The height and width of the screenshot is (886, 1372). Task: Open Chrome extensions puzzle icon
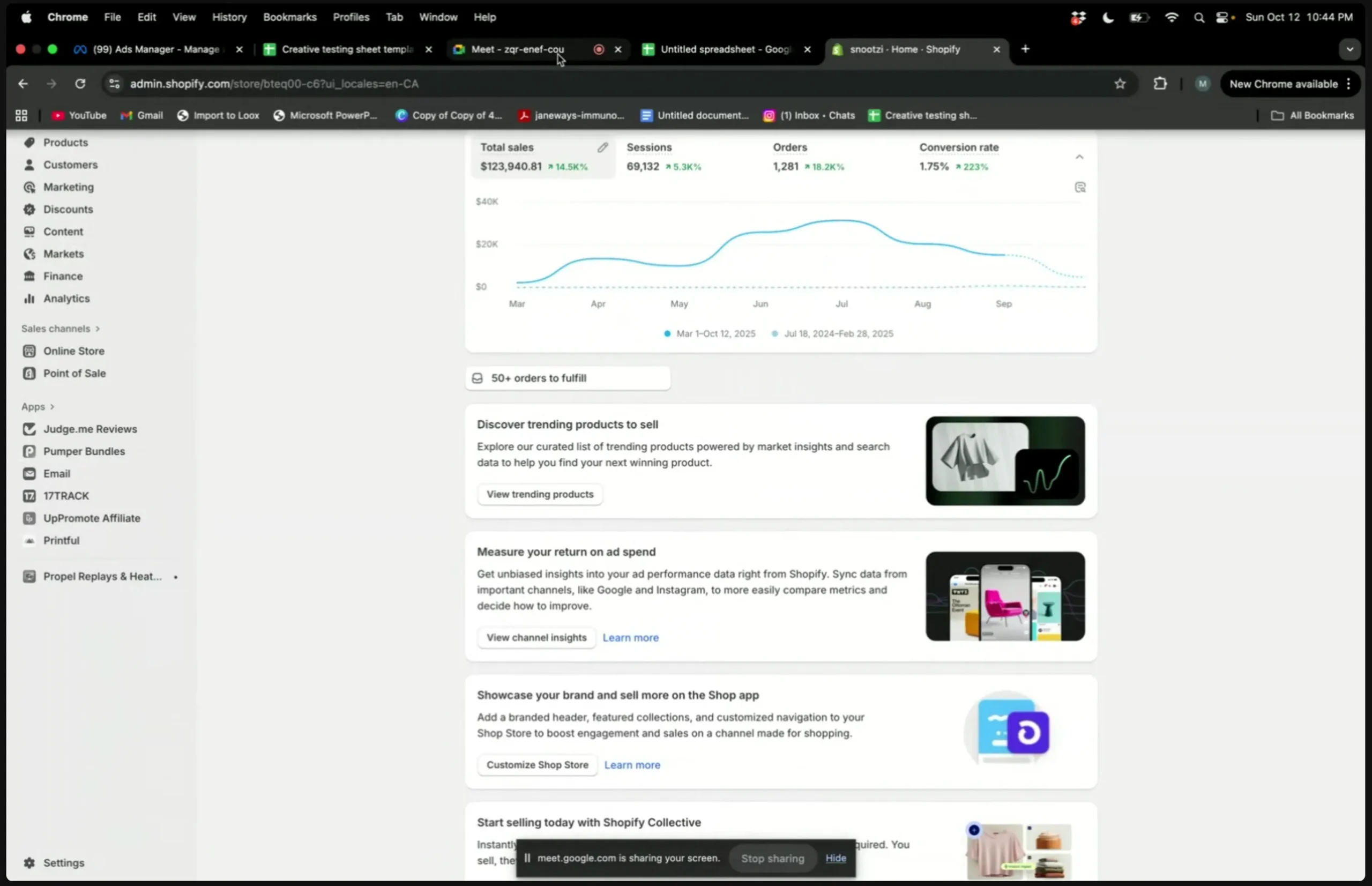pos(1160,84)
